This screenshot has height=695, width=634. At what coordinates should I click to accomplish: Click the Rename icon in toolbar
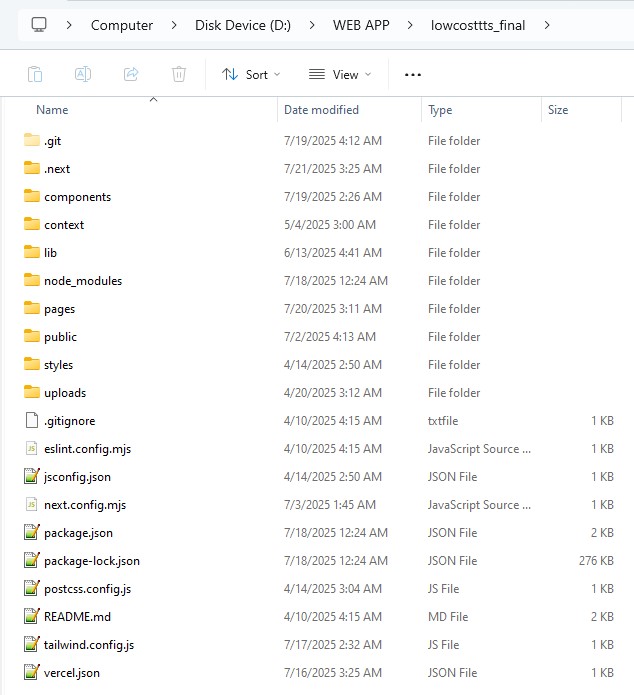[x=83, y=74]
